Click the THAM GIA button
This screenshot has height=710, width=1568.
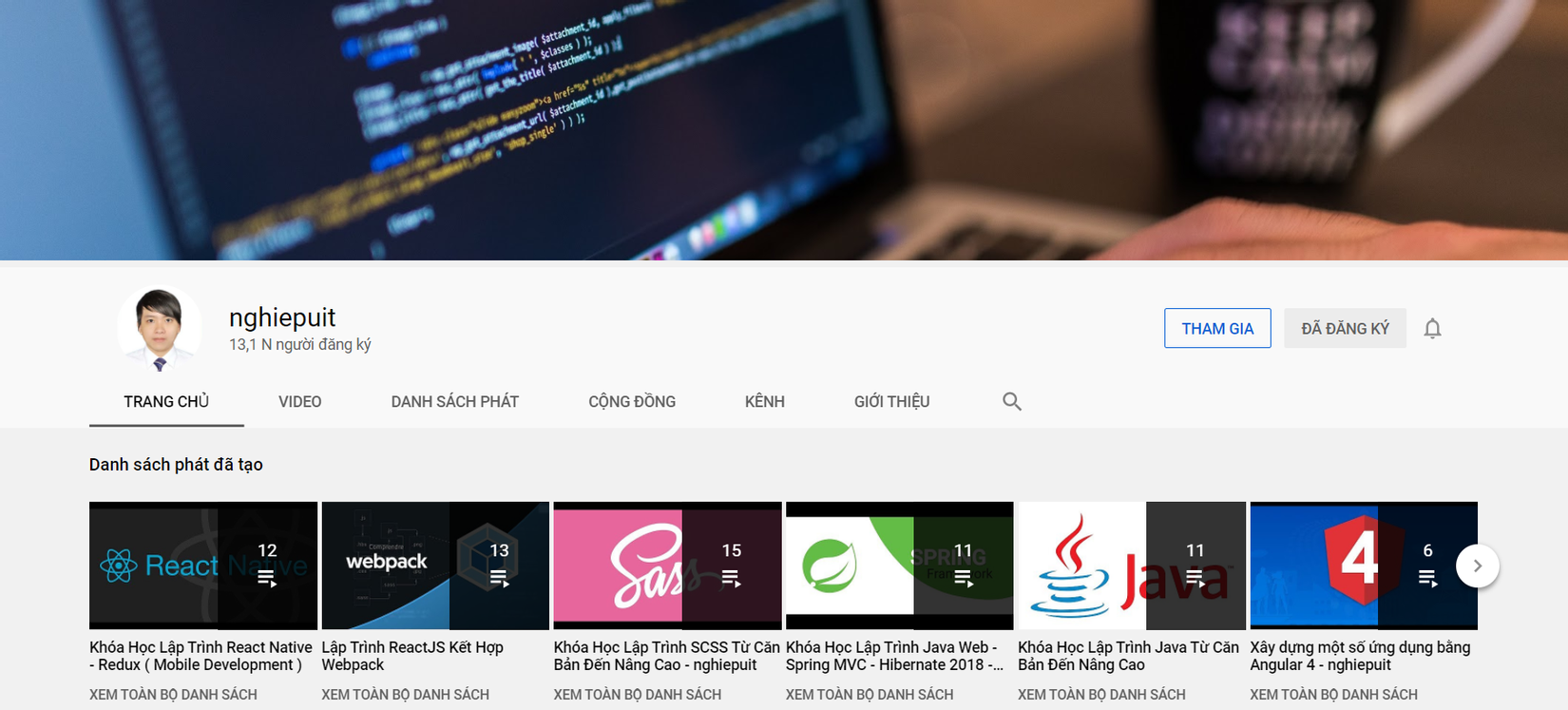pos(1217,328)
